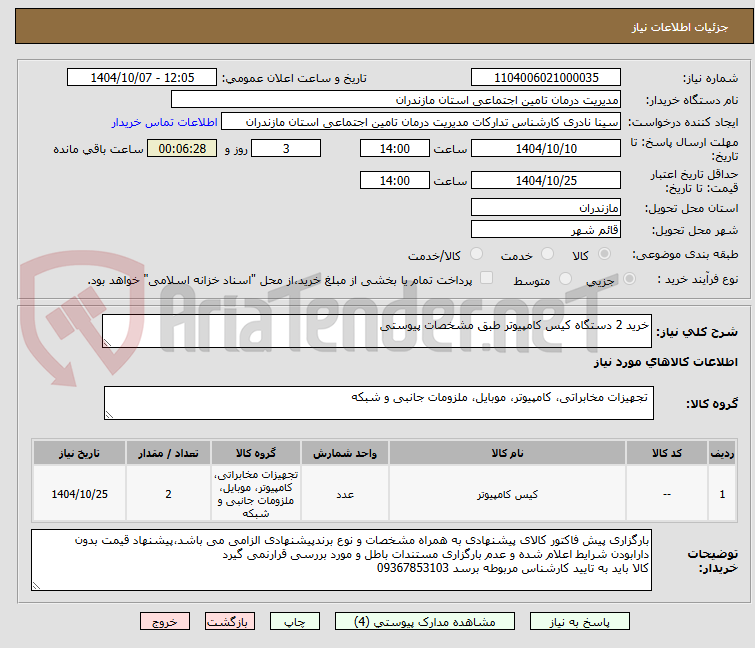Select the خدمت radio button
The image size is (755, 648).
tap(547, 254)
